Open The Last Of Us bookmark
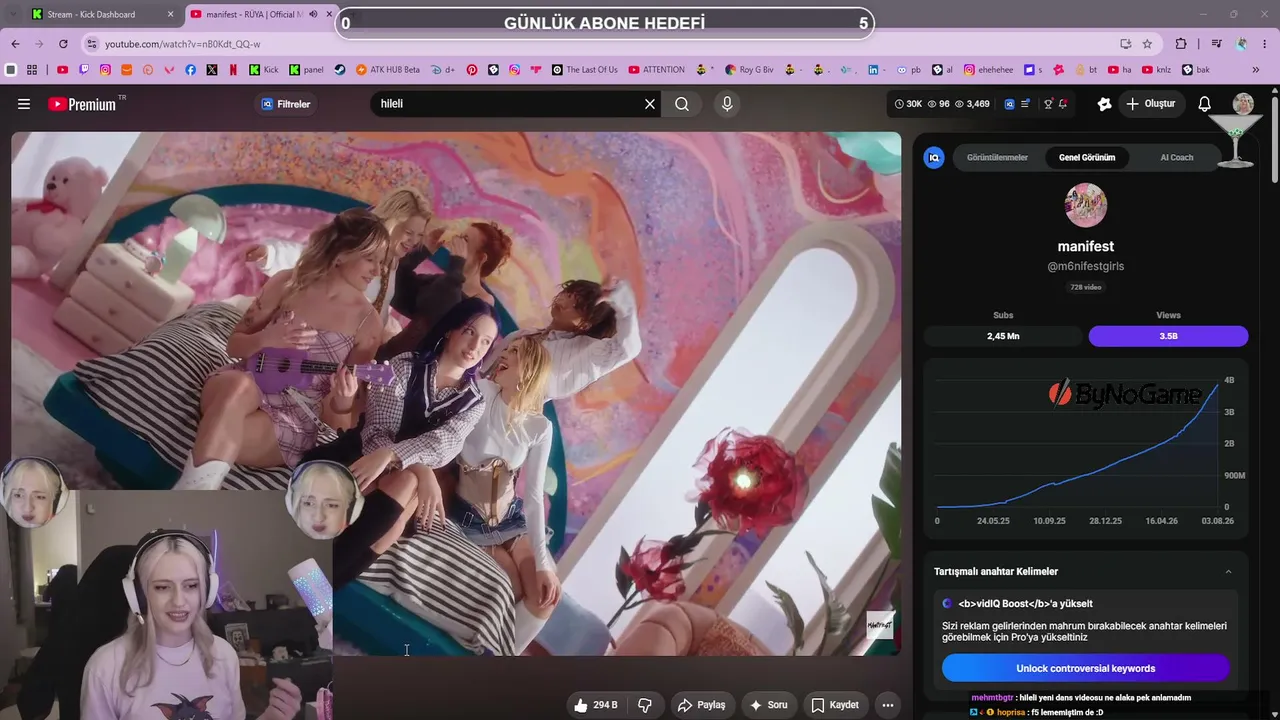This screenshot has width=1280, height=720. 585,70
